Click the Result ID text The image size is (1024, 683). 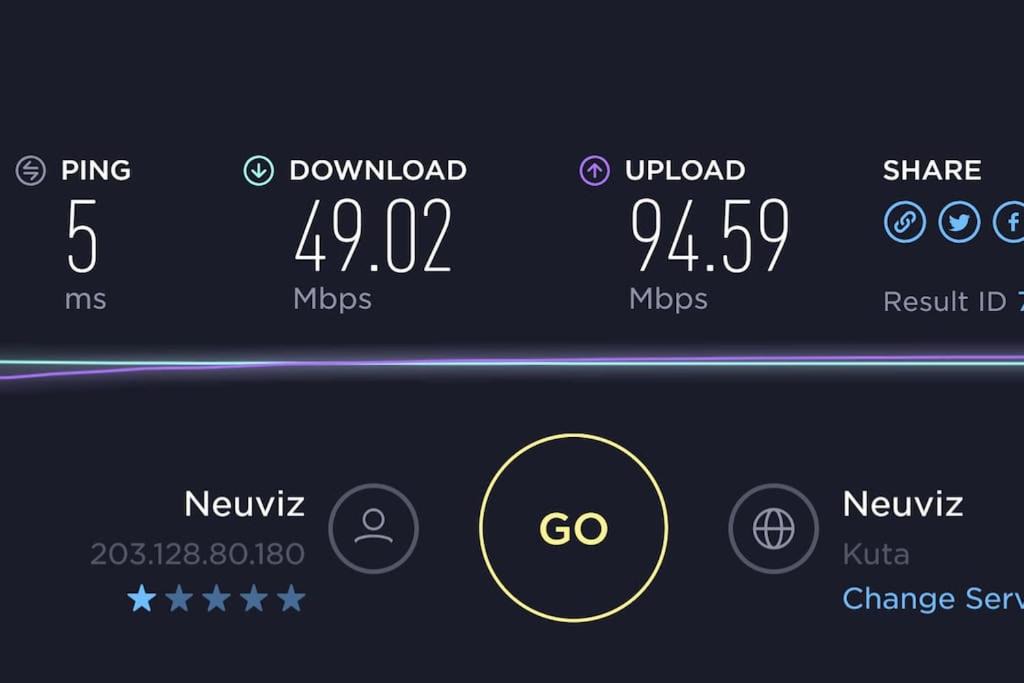coord(953,302)
